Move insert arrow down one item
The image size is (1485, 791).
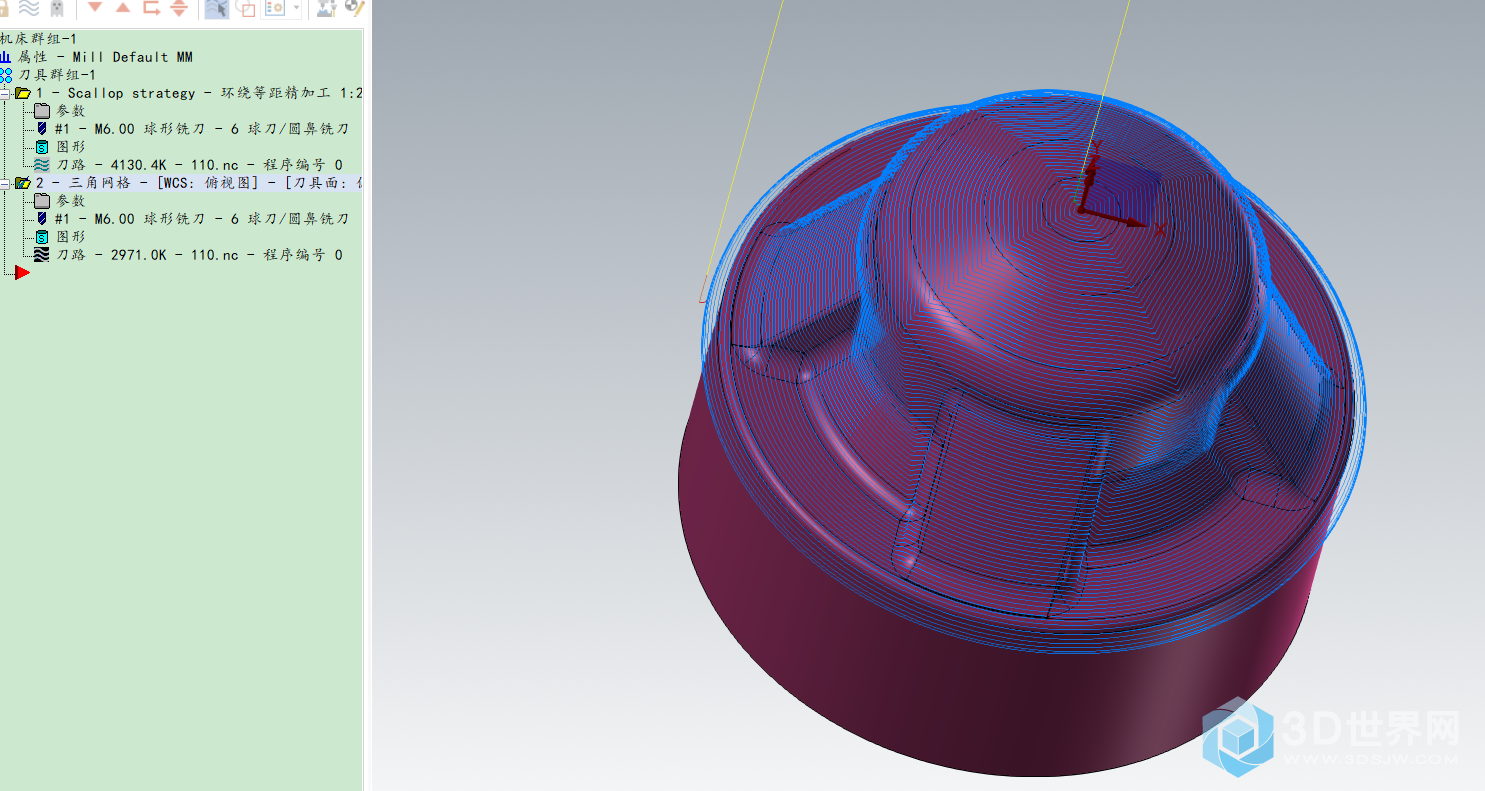click(95, 8)
